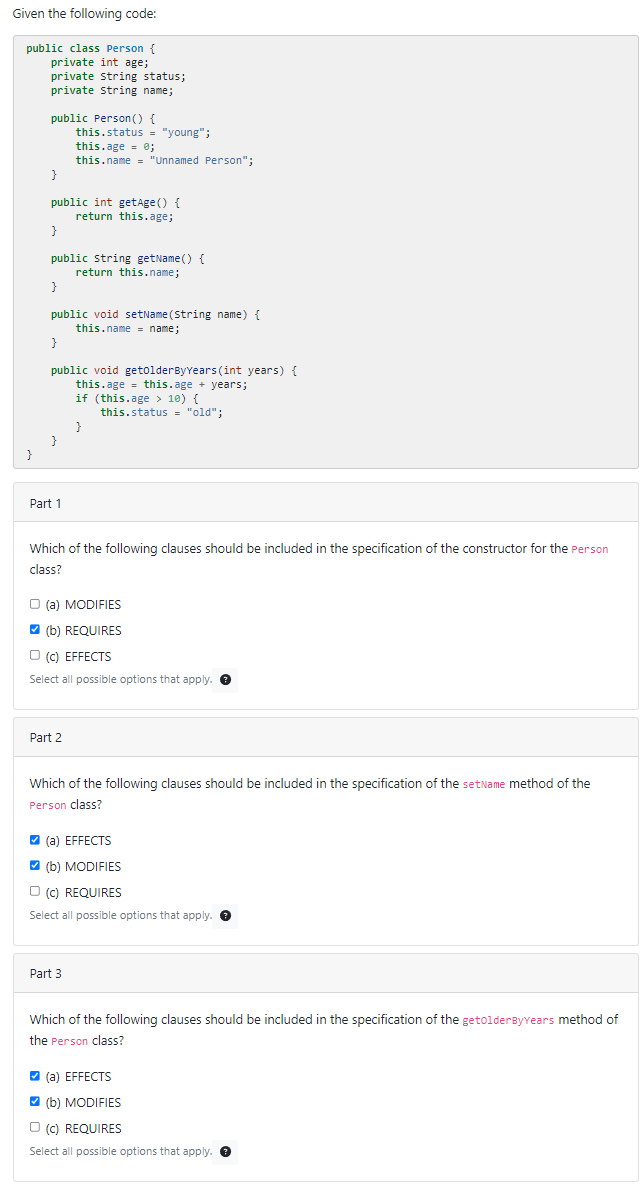Screen dimensions: 640x1186
Task: Click the 'this.name = name;' line
Action: point(127,328)
